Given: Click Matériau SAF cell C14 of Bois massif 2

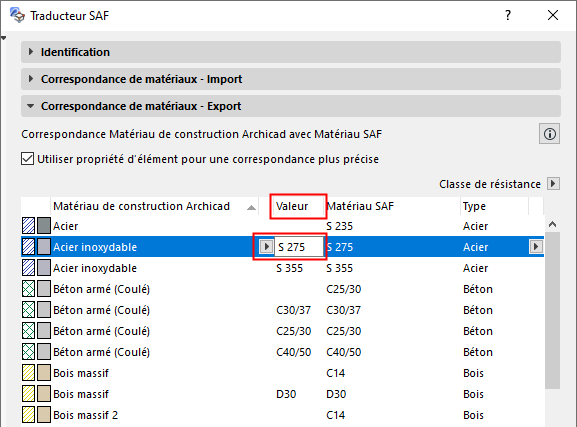Looking at the screenshot, I should (335, 415).
